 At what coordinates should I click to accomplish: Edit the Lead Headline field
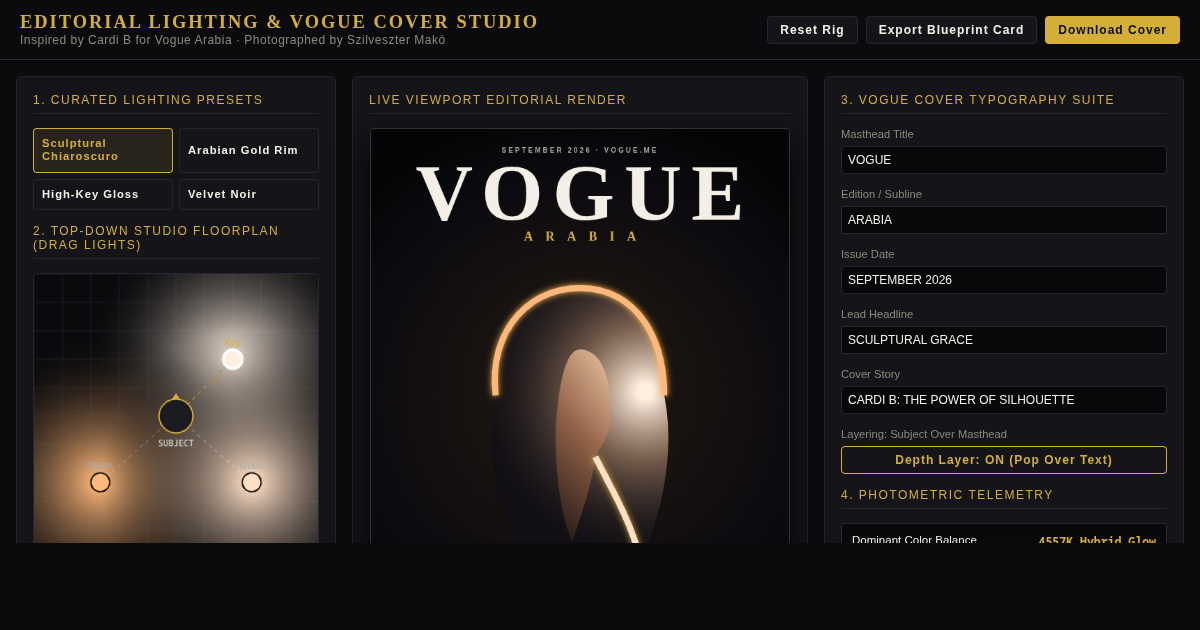click(1004, 340)
